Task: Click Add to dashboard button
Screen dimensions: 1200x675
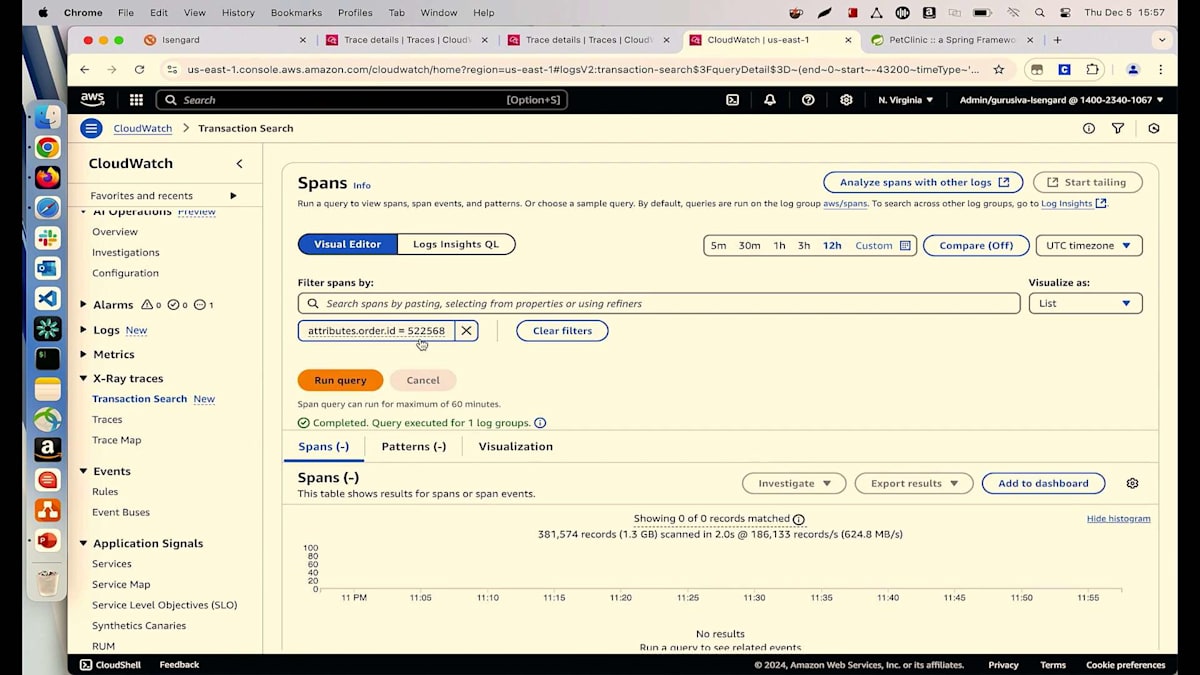Action: tap(1043, 483)
